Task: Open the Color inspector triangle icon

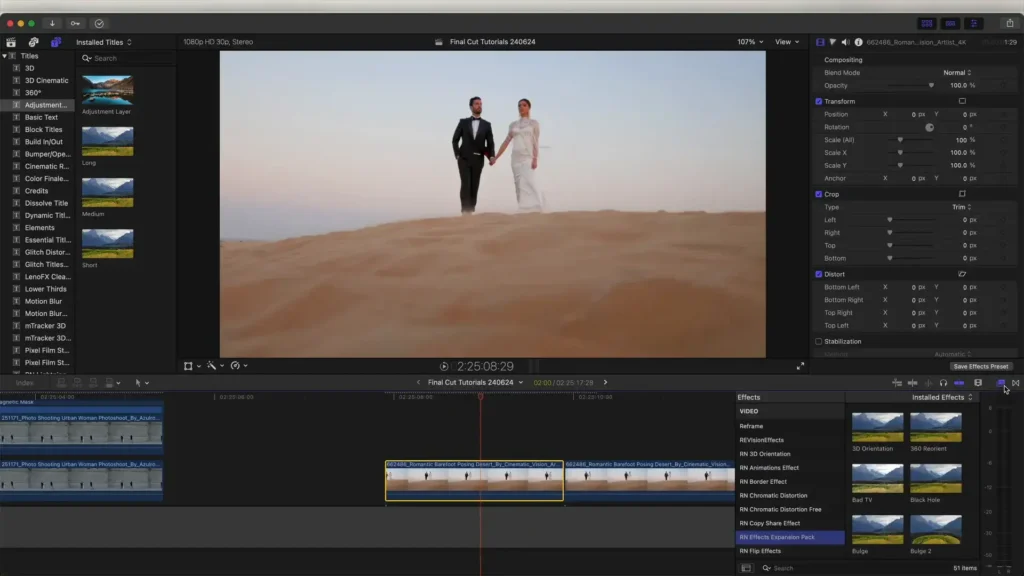Action: pos(833,42)
